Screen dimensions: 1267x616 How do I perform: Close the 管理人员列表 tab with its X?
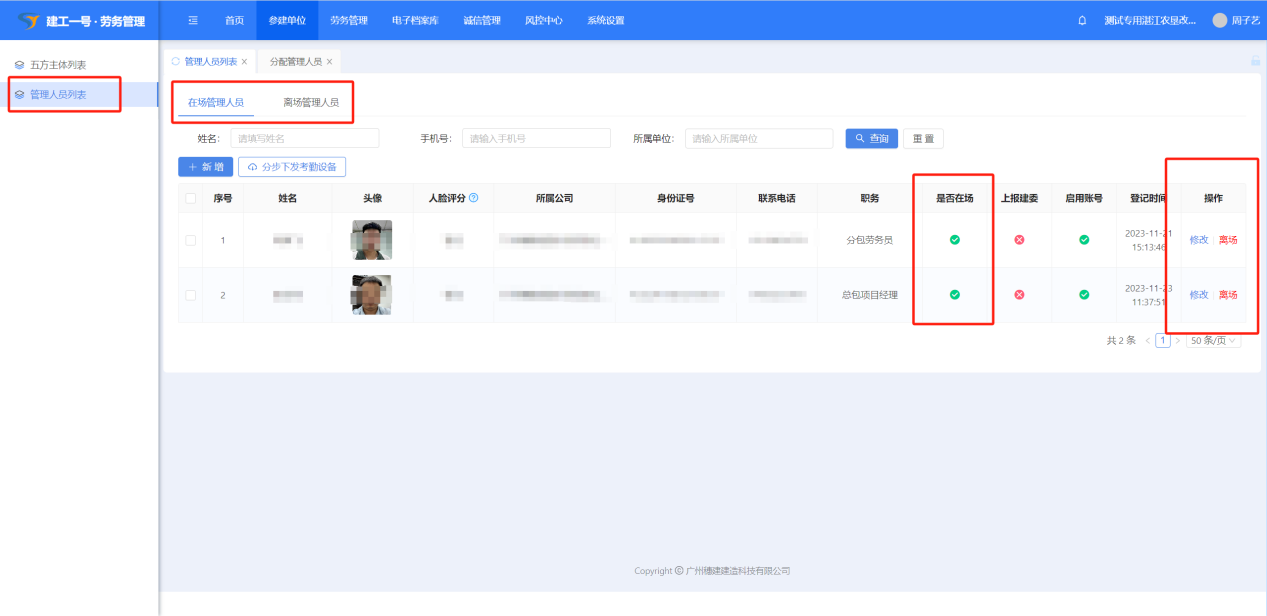coord(244,62)
